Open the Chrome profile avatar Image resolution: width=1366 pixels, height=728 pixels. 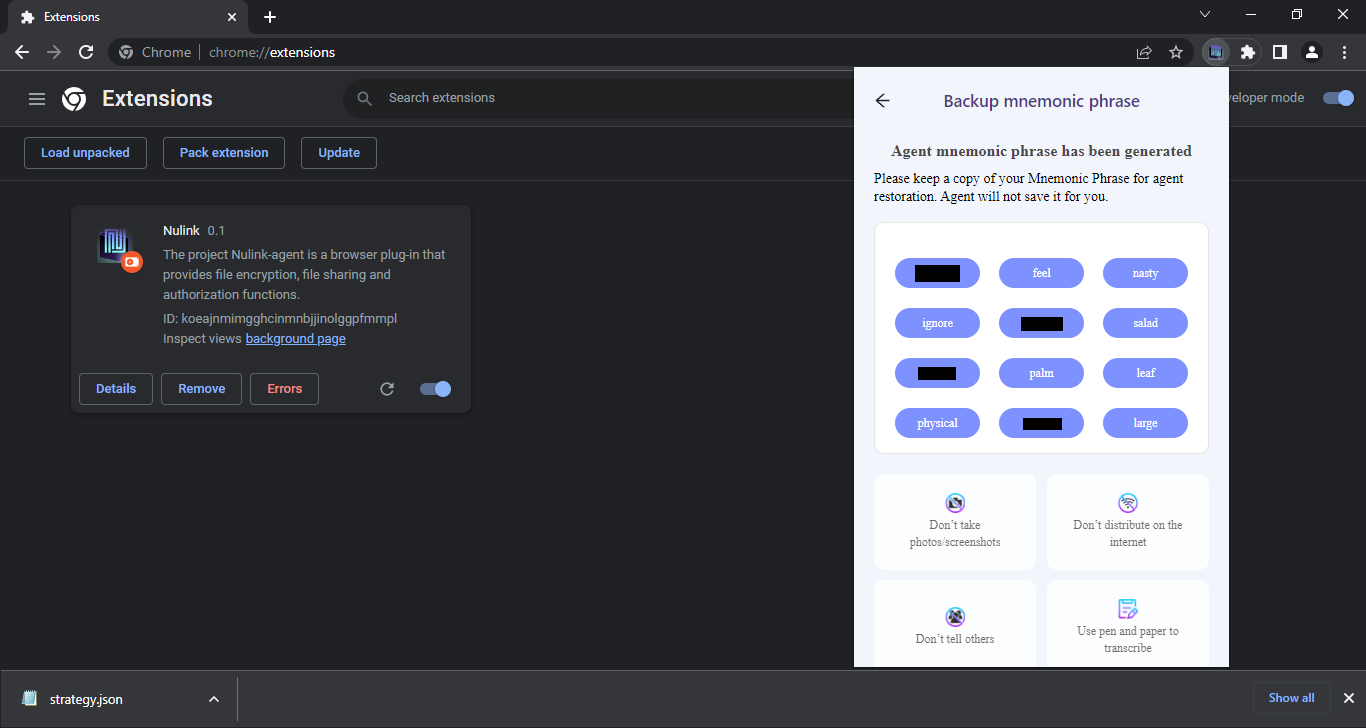click(1312, 52)
